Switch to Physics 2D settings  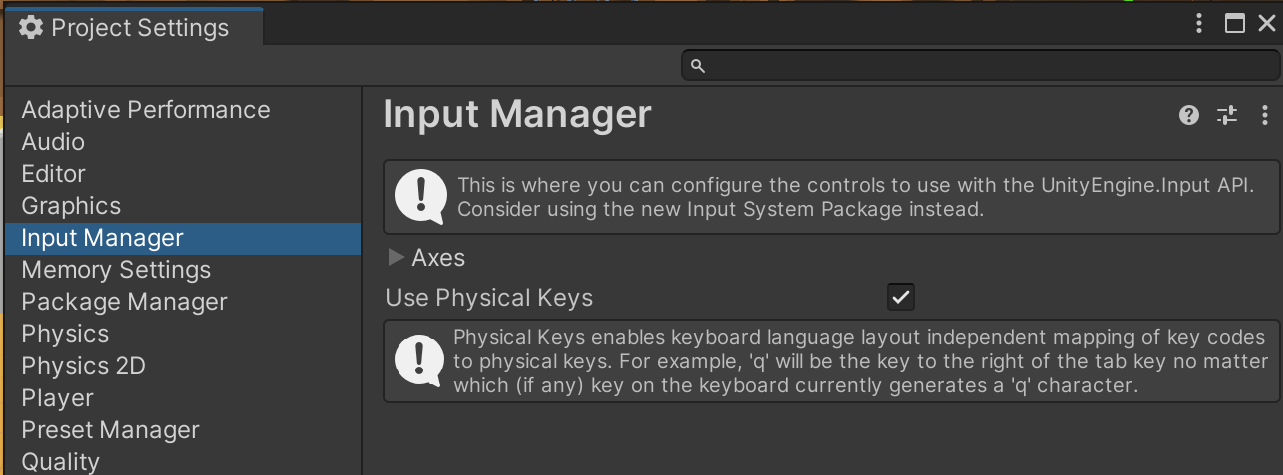click(x=84, y=366)
